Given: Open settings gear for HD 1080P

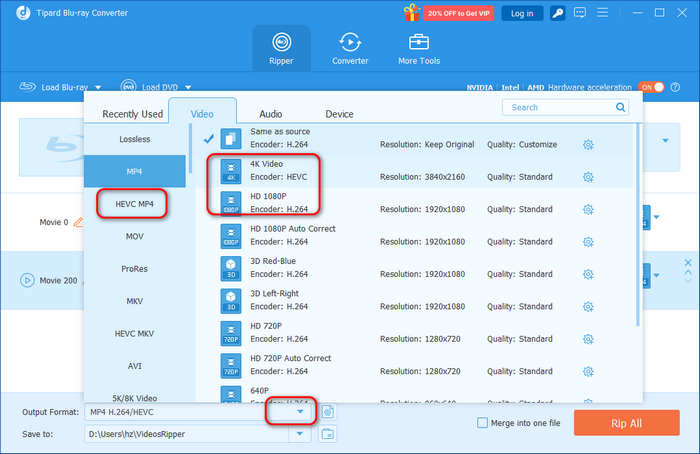Looking at the screenshot, I should coord(588,209).
